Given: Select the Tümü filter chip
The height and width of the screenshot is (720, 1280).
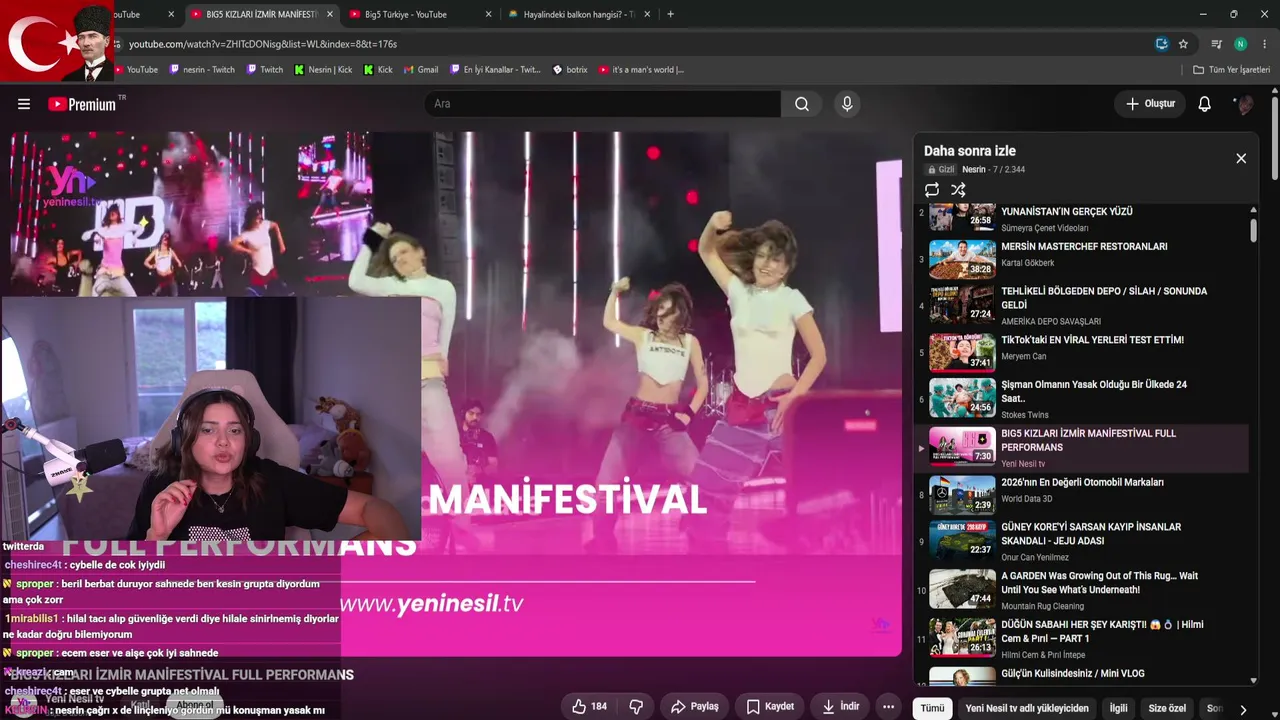Looking at the screenshot, I should pos(932,708).
